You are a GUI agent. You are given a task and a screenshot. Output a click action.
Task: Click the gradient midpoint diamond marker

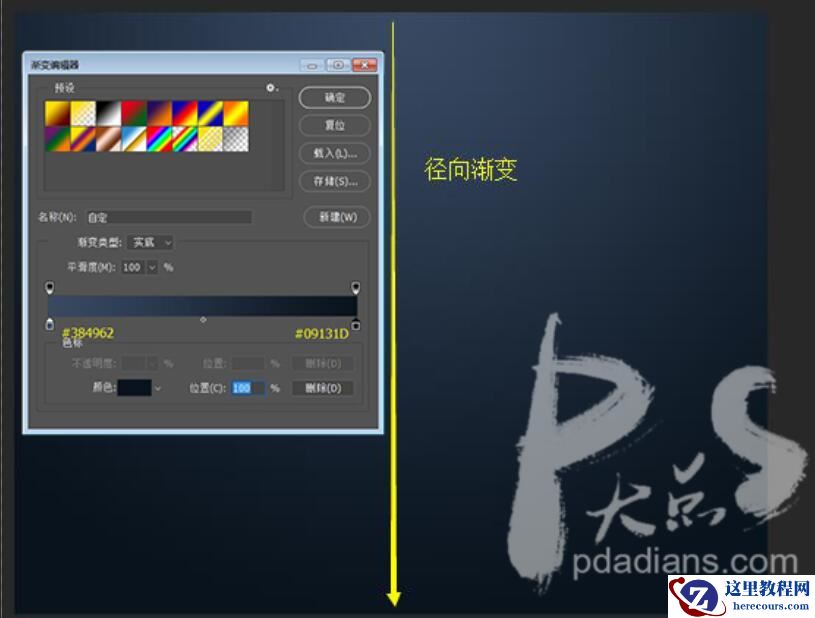click(204, 318)
